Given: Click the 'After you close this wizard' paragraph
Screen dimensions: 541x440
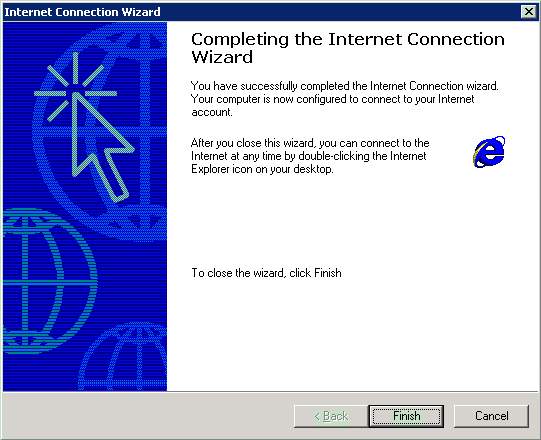Looking at the screenshot, I should (310, 156).
